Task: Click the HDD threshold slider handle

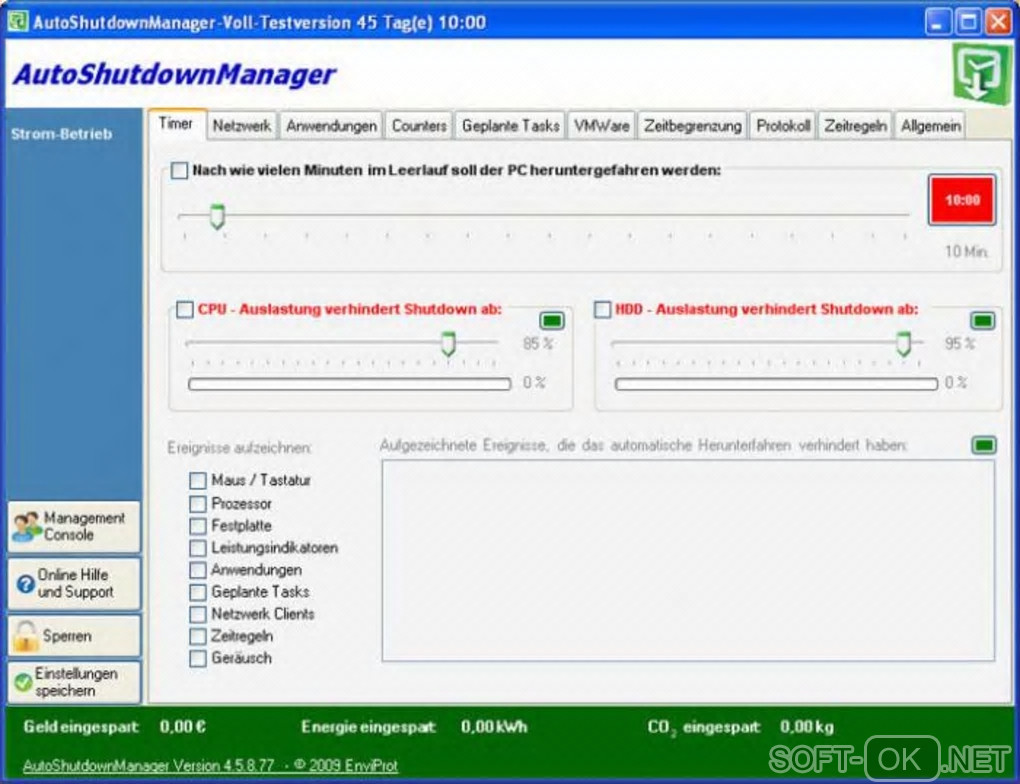Action: [904, 343]
